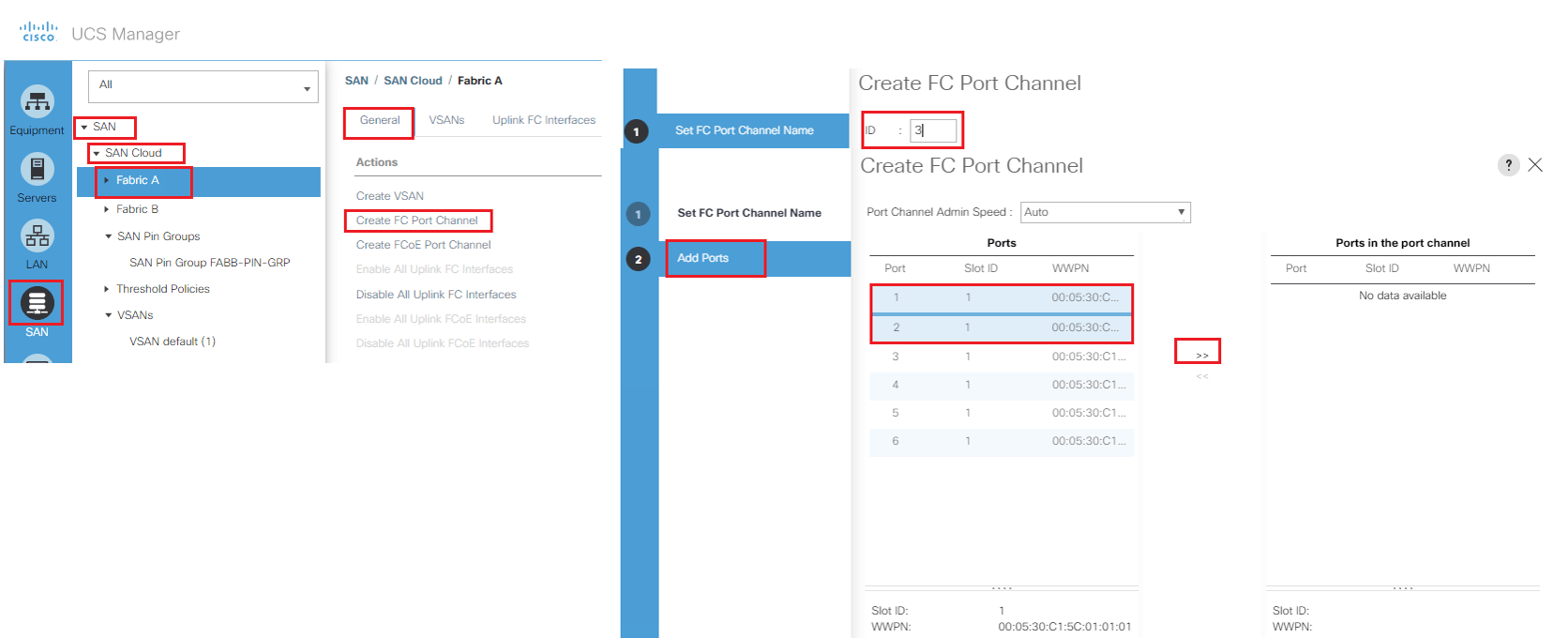The height and width of the screenshot is (638, 1568).
Task: Sort Ports table by WWPN column
Action: tap(1071, 268)
